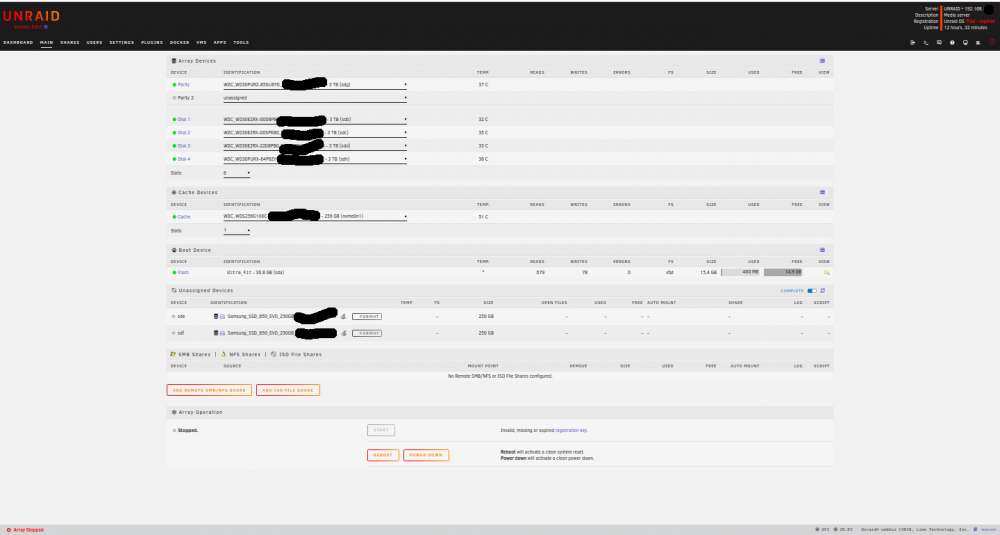
Task: Go to the Dashboard tab
Action: pos(18,43)
